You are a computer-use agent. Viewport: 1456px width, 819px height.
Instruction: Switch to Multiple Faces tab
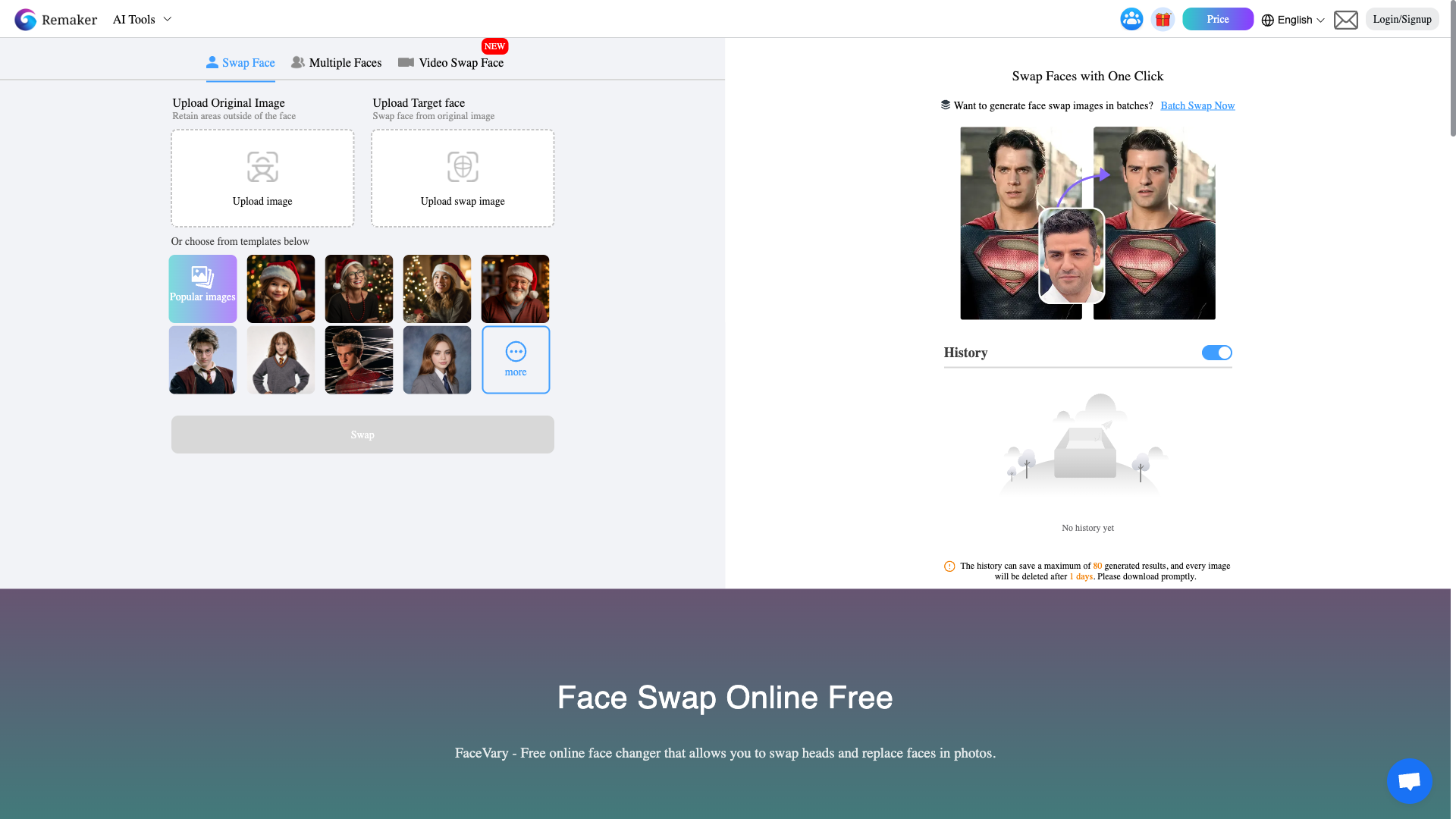click(x=336, y=63)
